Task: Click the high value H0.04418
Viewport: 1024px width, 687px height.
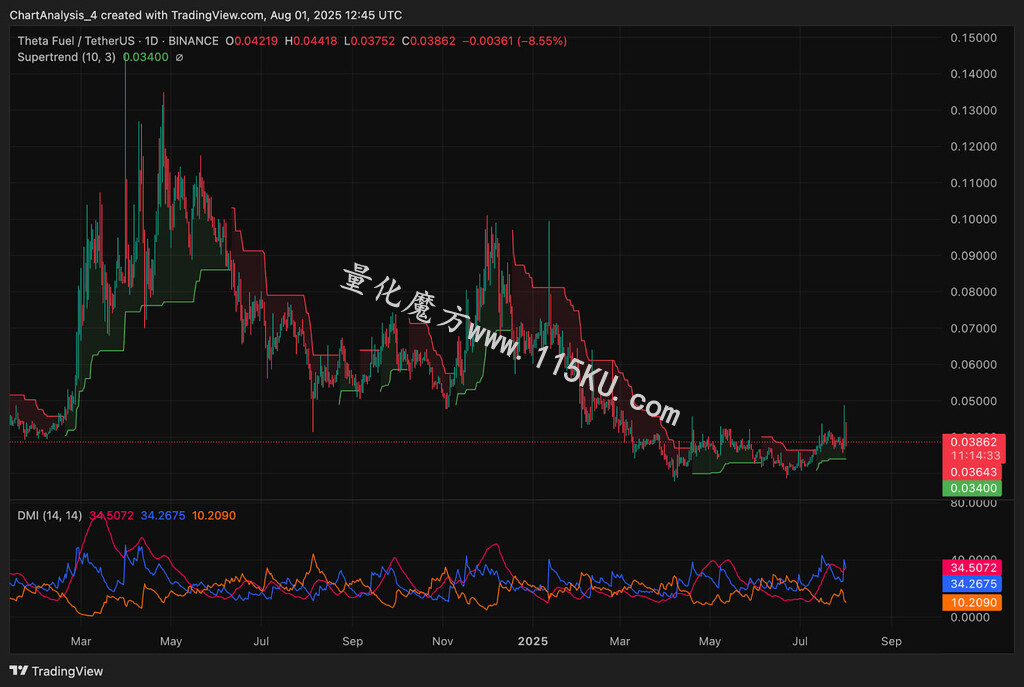Action: [311, 40]
